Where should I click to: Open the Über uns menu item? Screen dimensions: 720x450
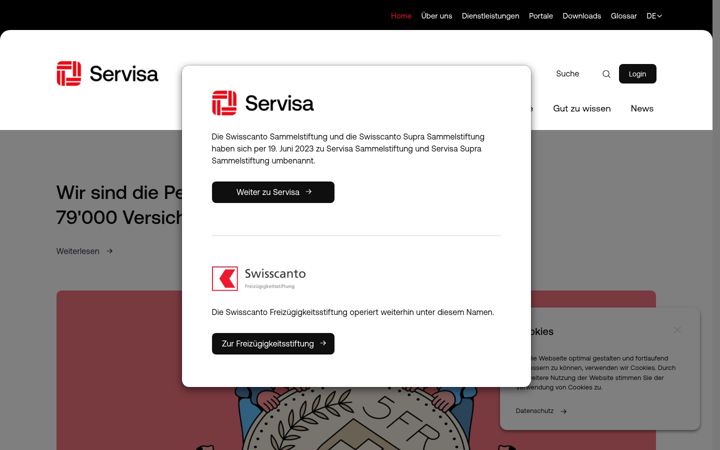click(x=436, y=16)
